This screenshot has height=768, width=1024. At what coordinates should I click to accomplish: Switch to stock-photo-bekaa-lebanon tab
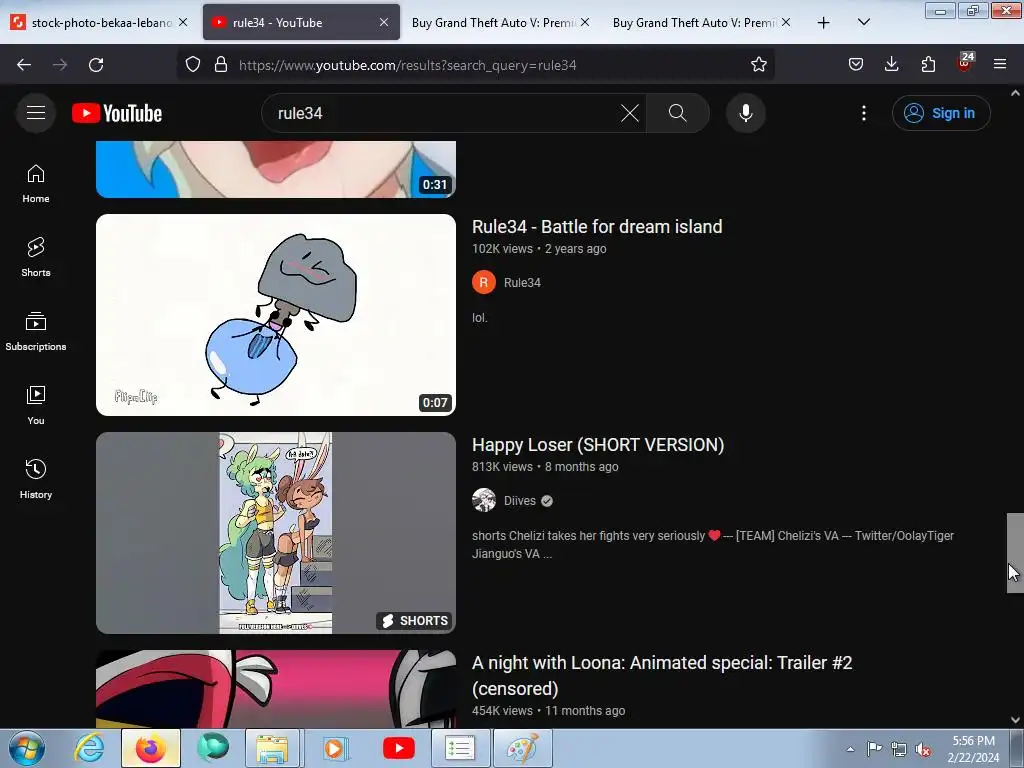coord(99,23)
